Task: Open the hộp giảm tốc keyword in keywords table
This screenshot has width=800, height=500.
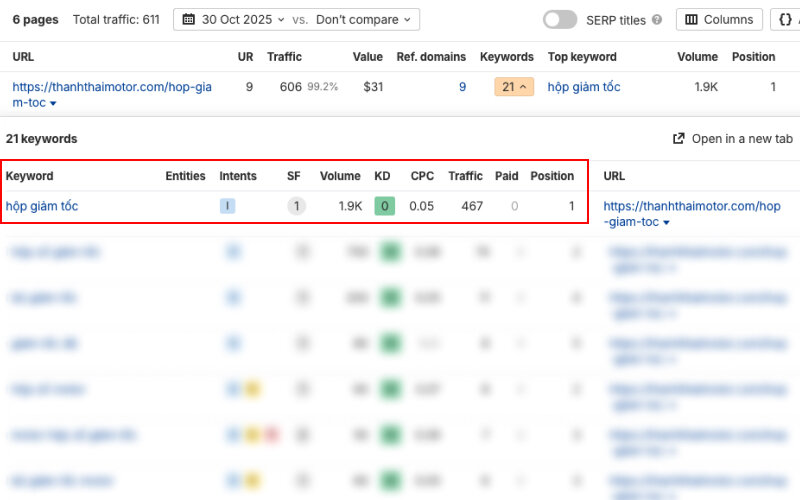Action: pos(42,206)
